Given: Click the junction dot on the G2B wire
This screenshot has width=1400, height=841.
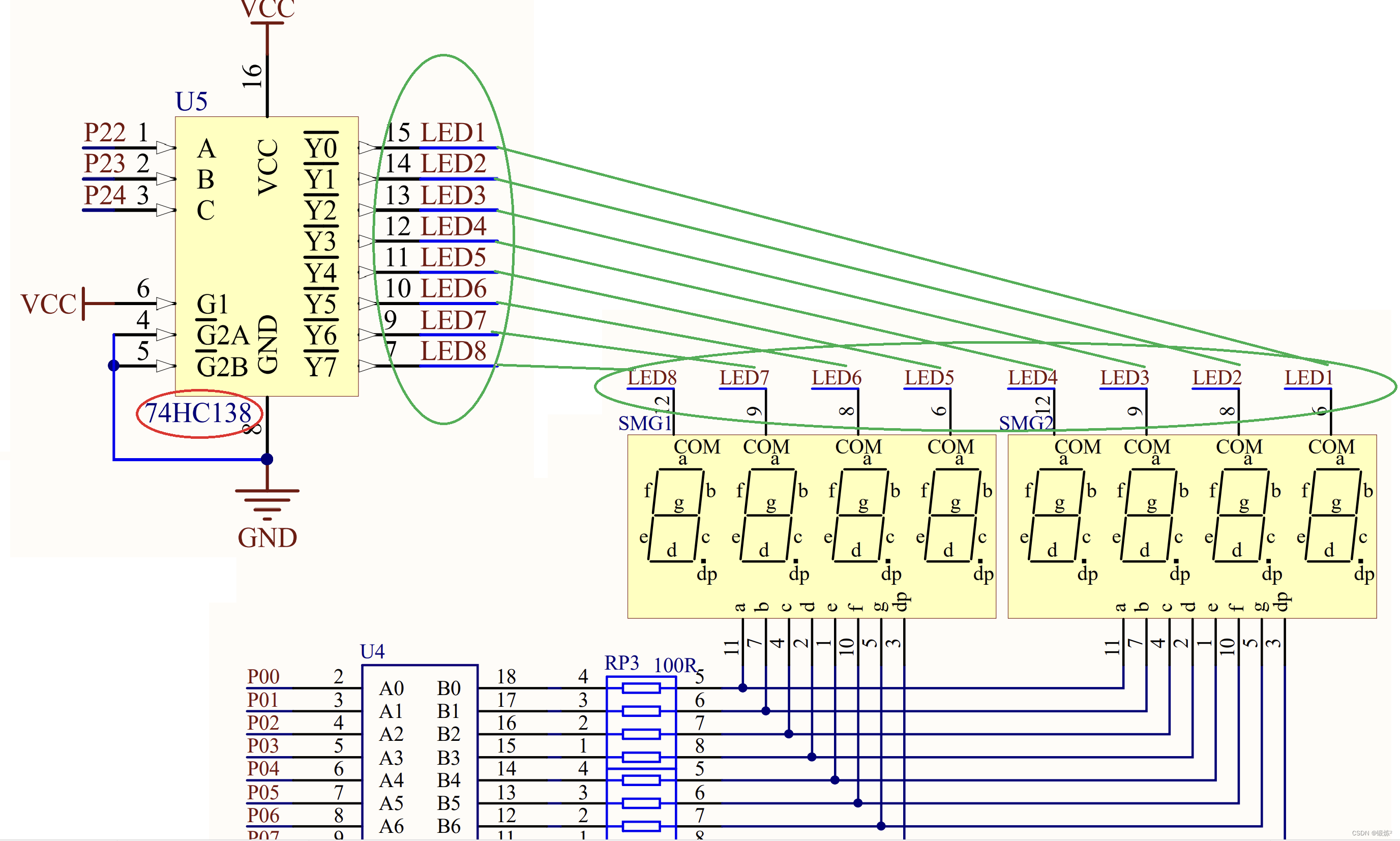Looking at the screenshot, I should pyautogui.click(x=113, y=366).
